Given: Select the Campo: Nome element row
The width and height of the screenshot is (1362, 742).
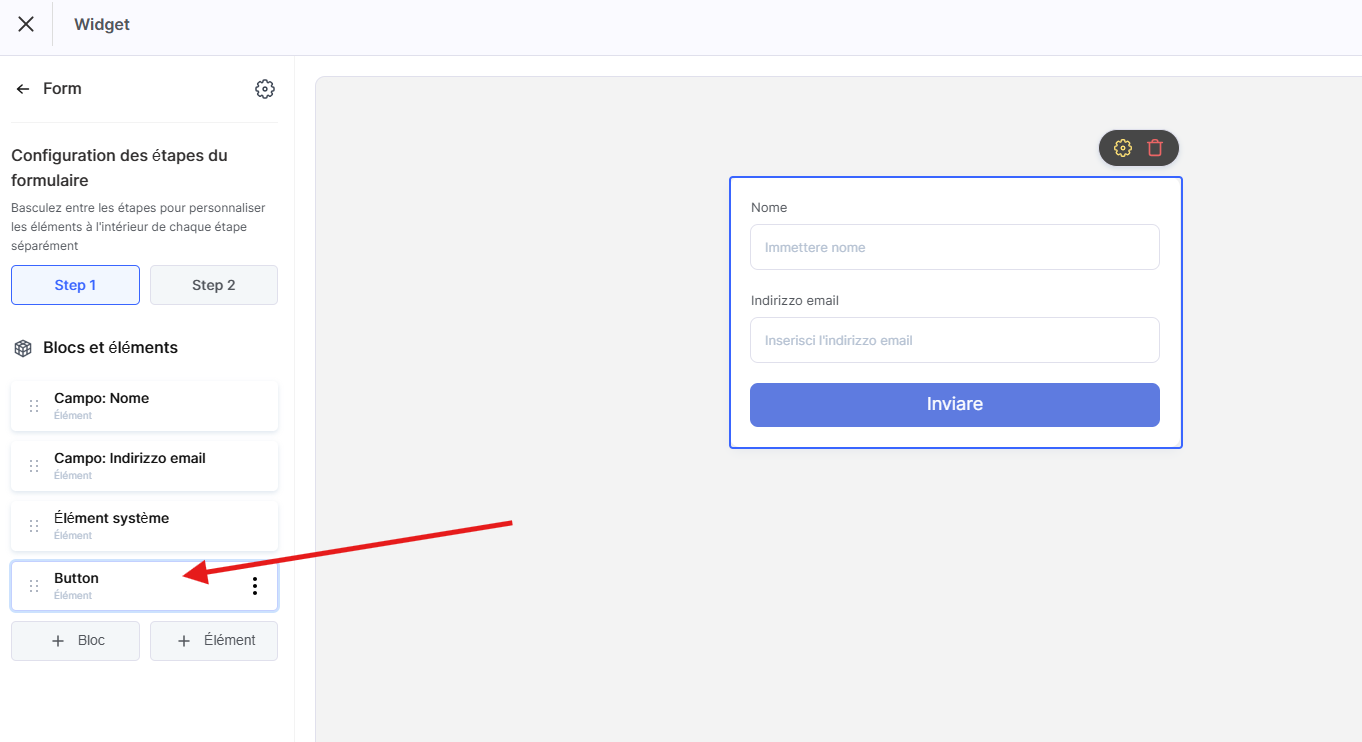Looking at the screenshot, I should [x=150, y=405].
